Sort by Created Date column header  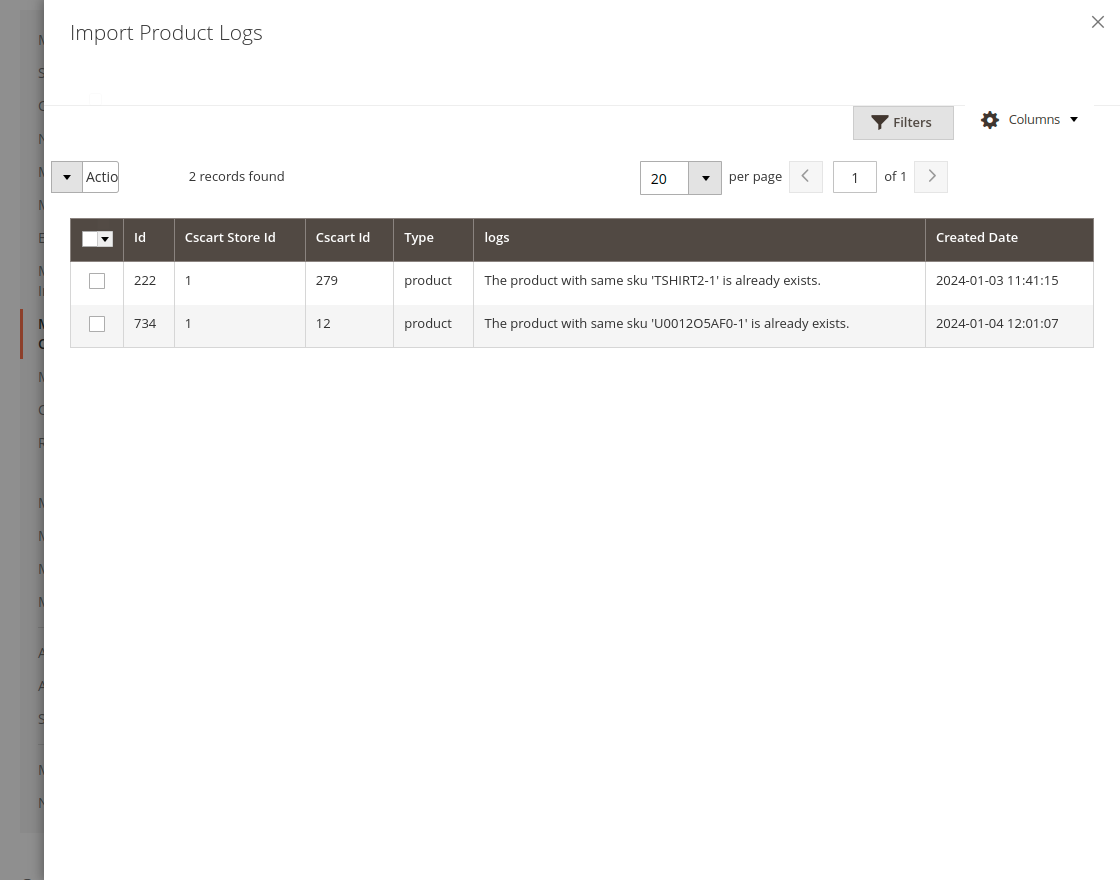point(1009,239)
